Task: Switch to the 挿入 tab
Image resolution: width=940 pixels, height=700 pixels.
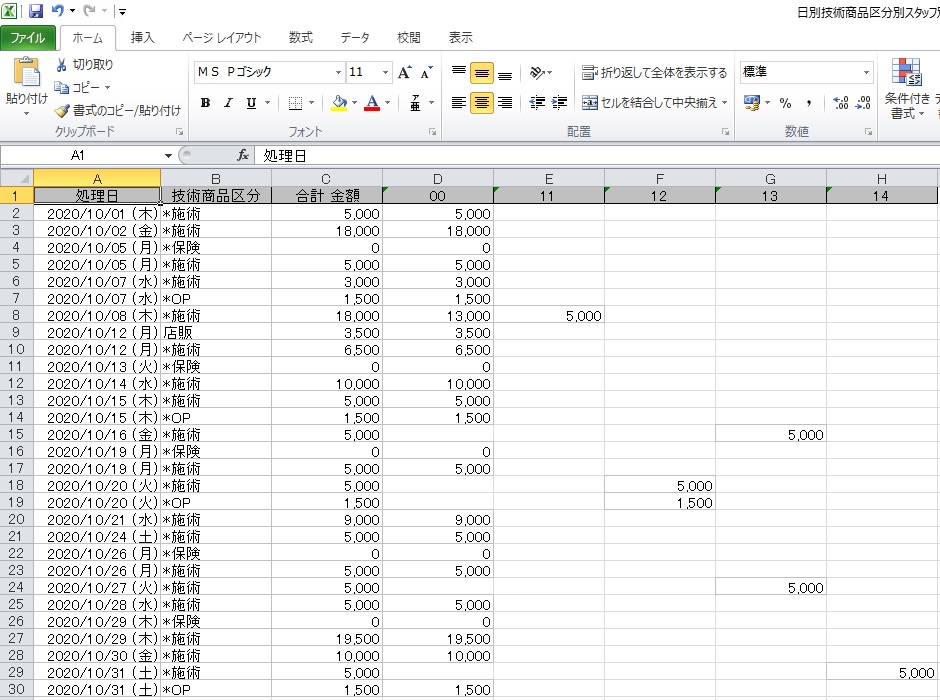Action: [143, 38]
